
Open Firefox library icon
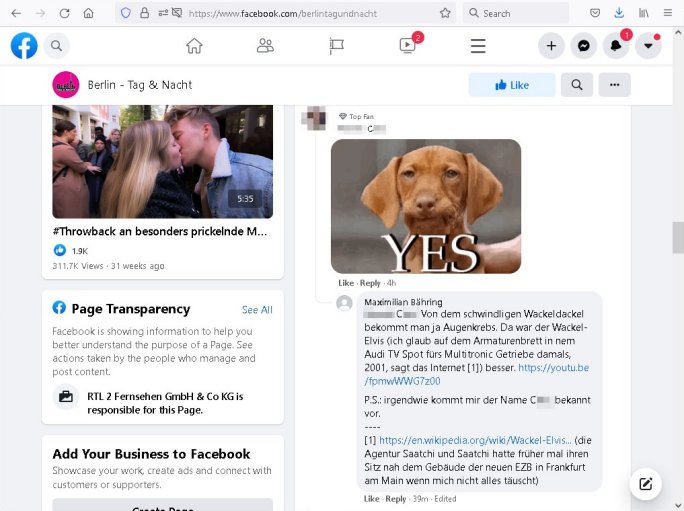pos(643,13)
